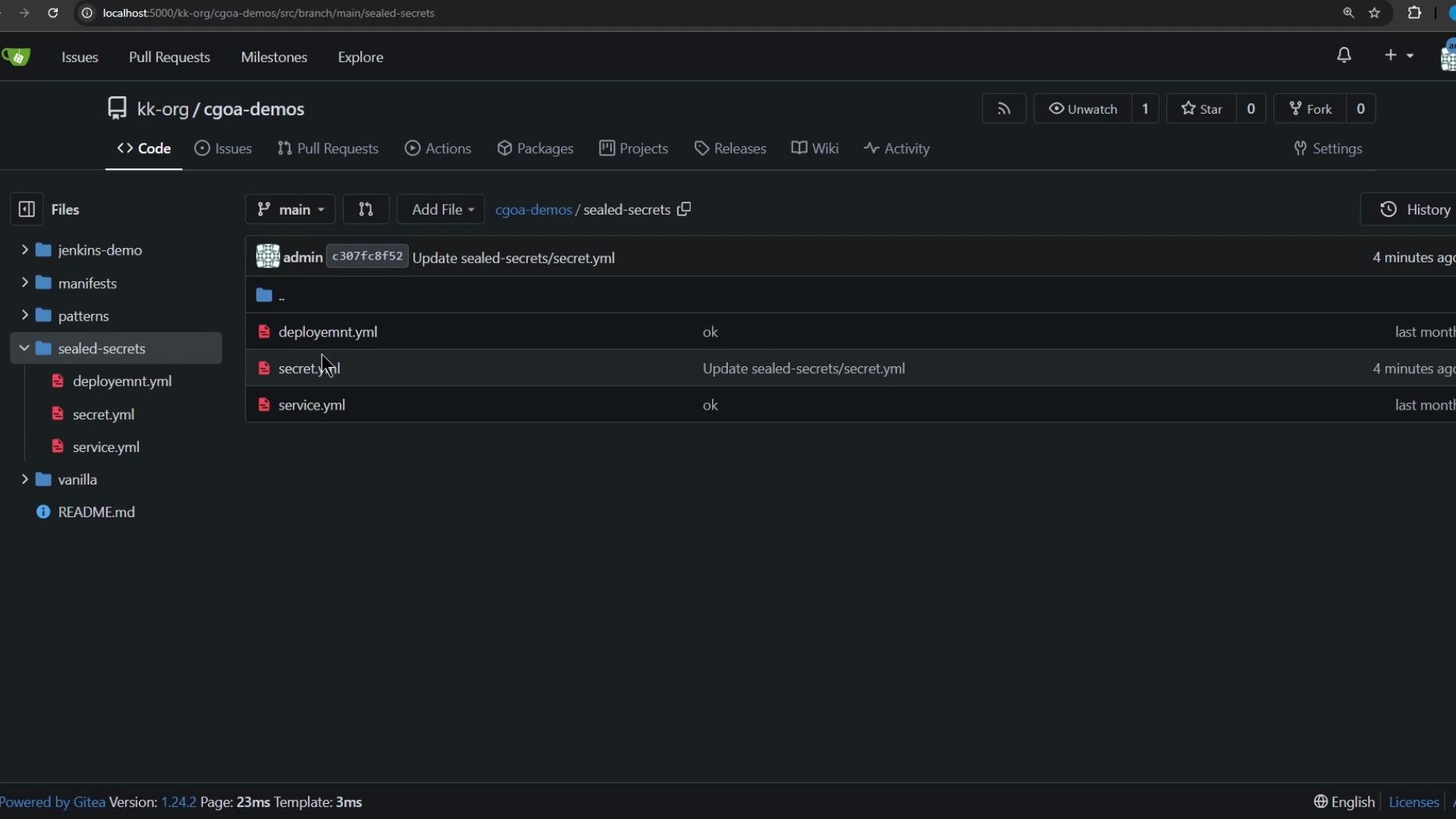The height and width of the screenshot is (819, 1456).
Task: Click the forks count 0
Action: 1361,108
